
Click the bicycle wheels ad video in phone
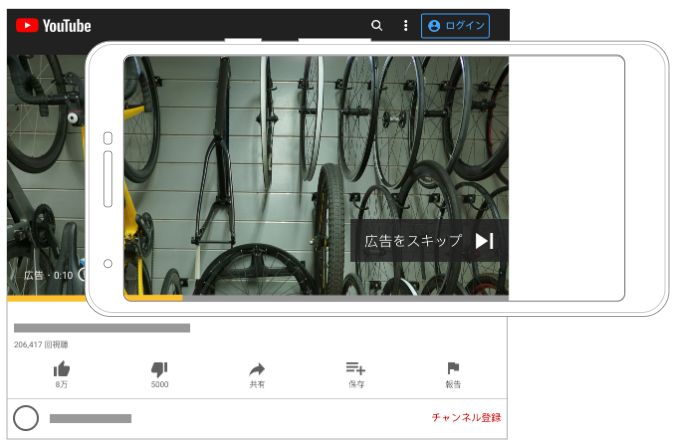pyautogui.click(x=300, y=150)
